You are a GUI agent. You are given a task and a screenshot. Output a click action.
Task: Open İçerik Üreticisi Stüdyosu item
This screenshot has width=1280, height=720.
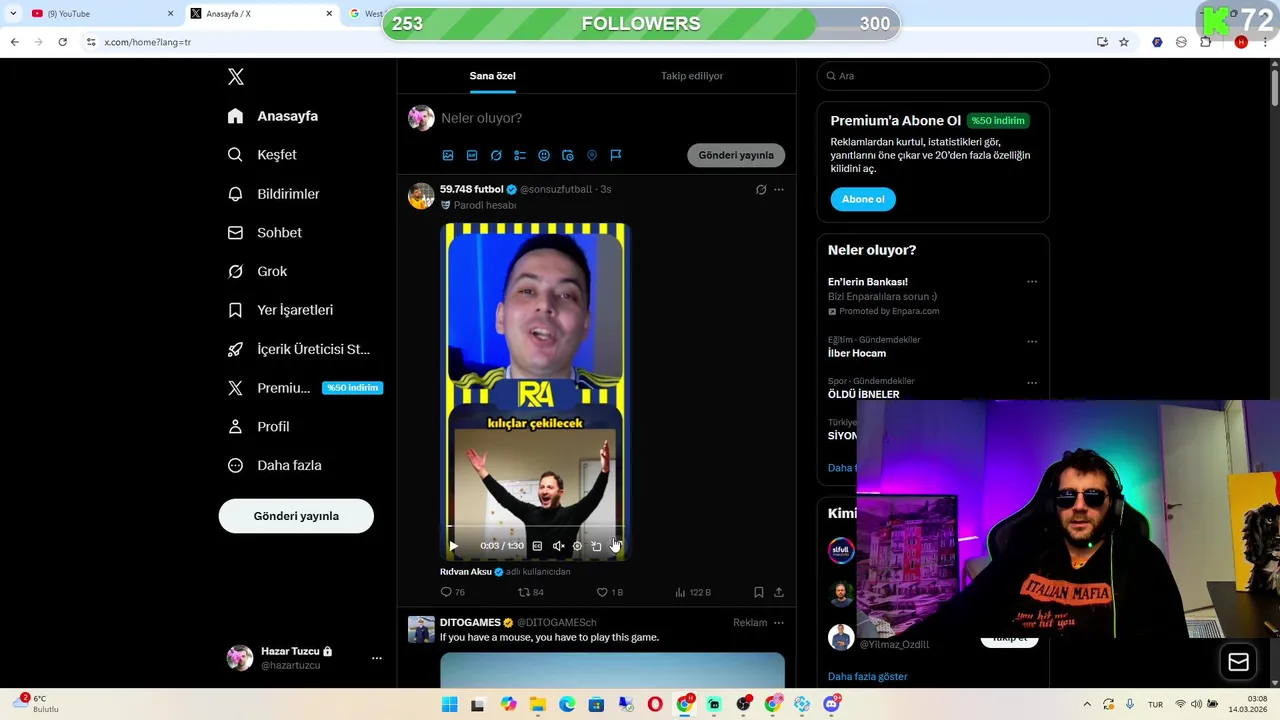coord(299,349)
